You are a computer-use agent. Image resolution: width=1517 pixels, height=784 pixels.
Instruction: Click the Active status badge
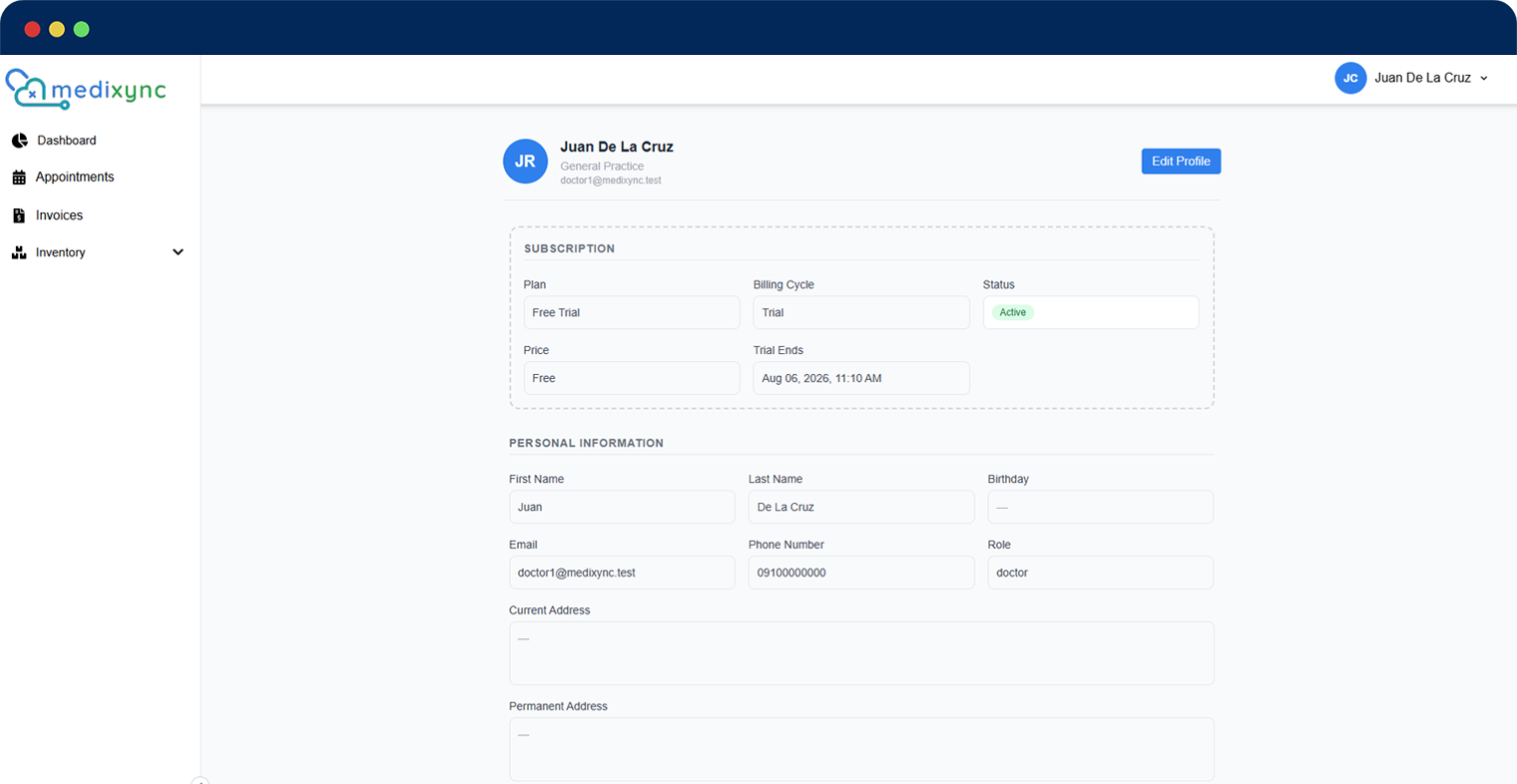[1013, 312]
